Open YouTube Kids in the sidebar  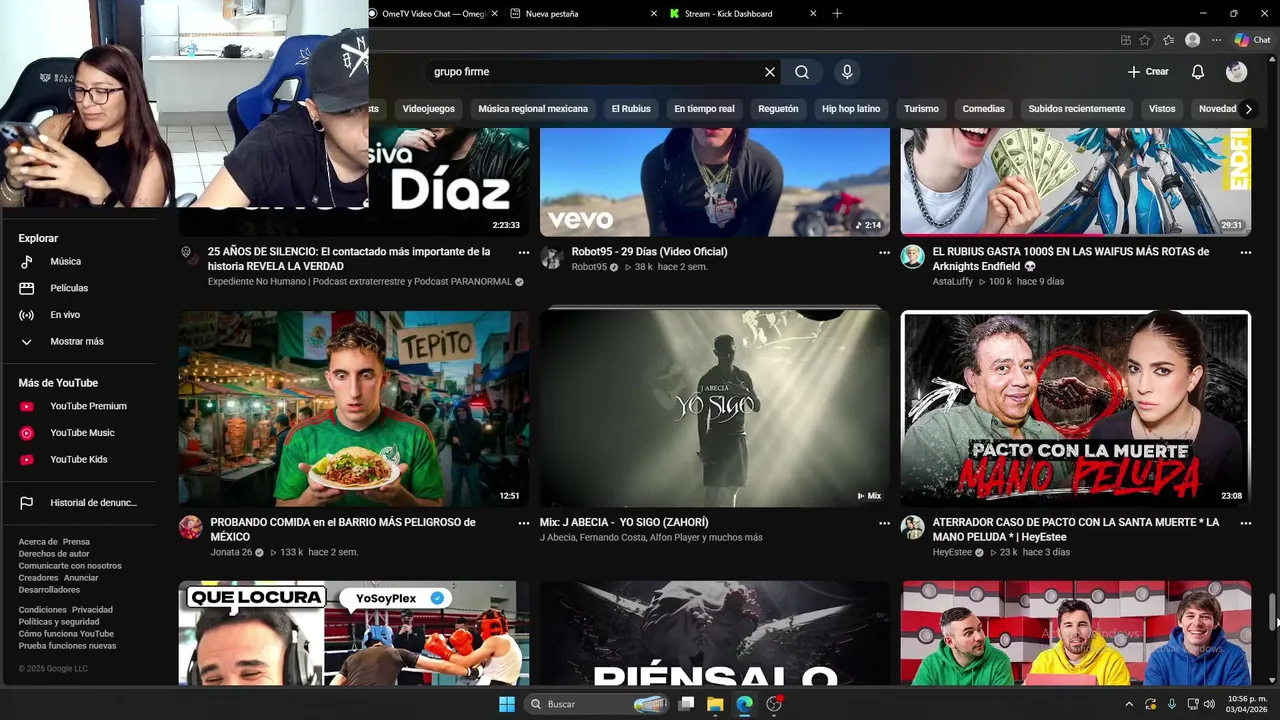pos(78,459)
